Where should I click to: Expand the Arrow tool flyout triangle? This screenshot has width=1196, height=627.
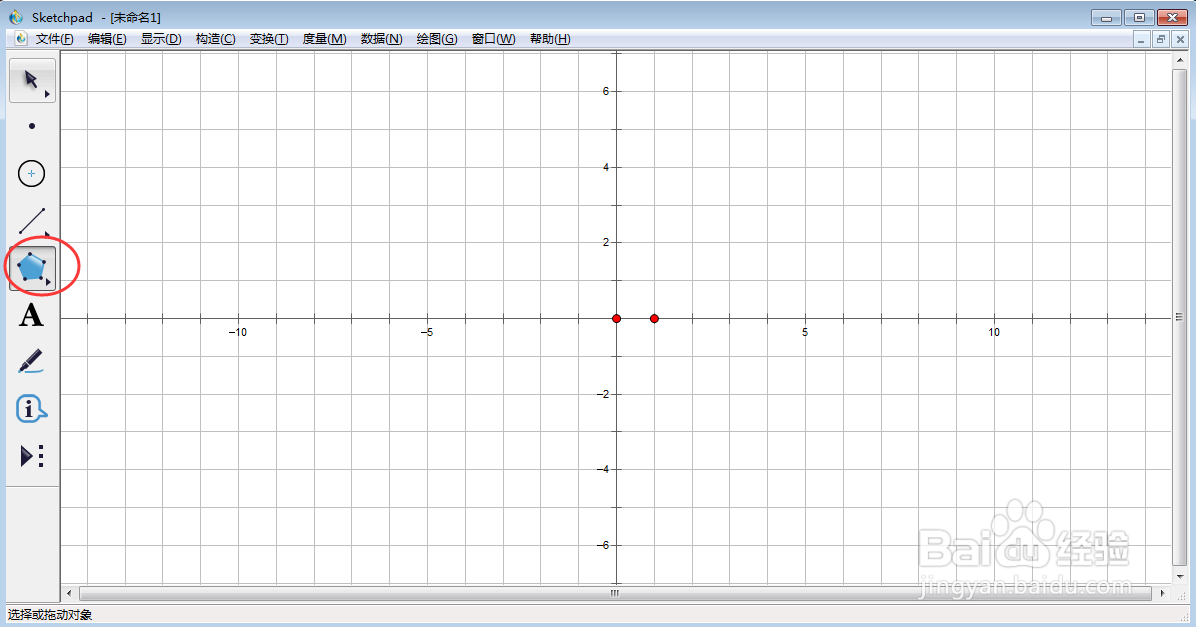(47, 95)
